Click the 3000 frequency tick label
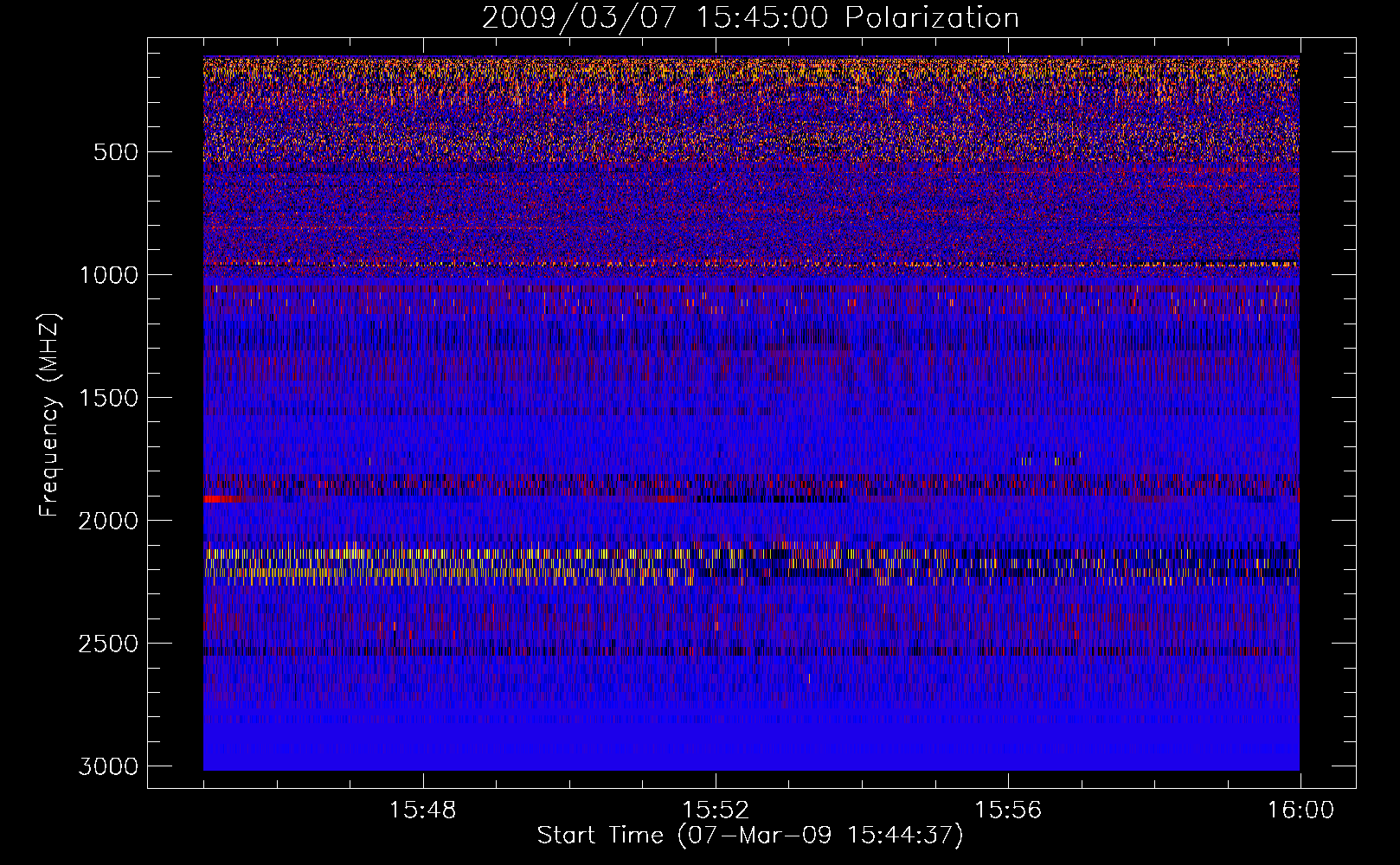This screenshot has height=865, width=1400. click(x=108, y=766)
